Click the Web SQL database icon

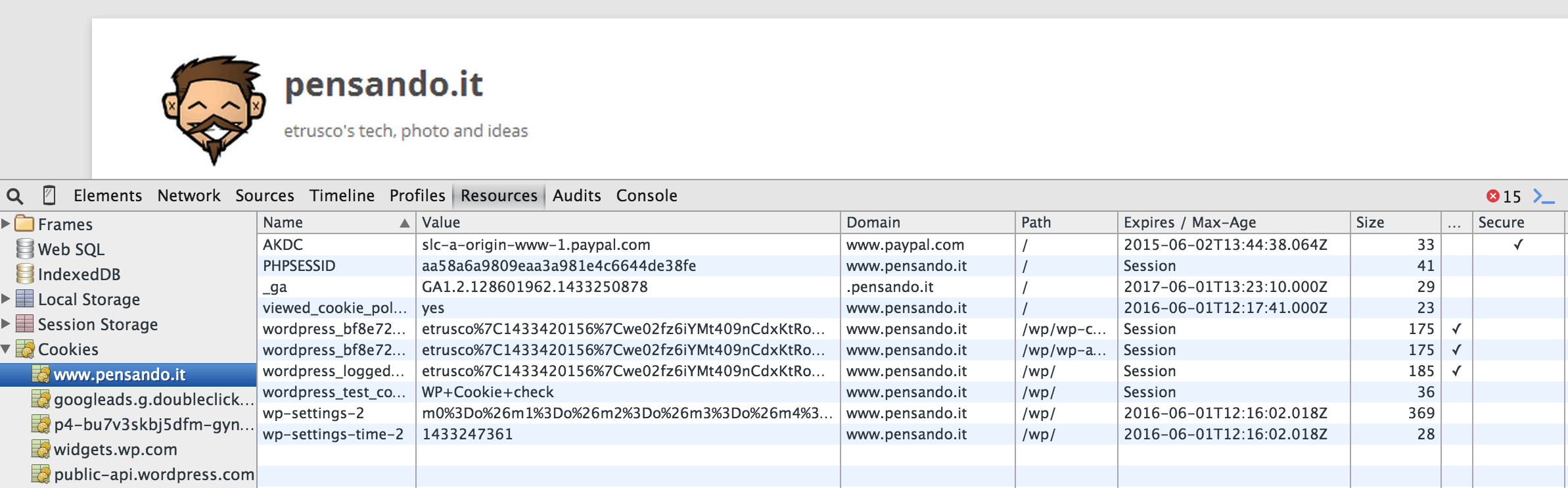pos(25,249)
